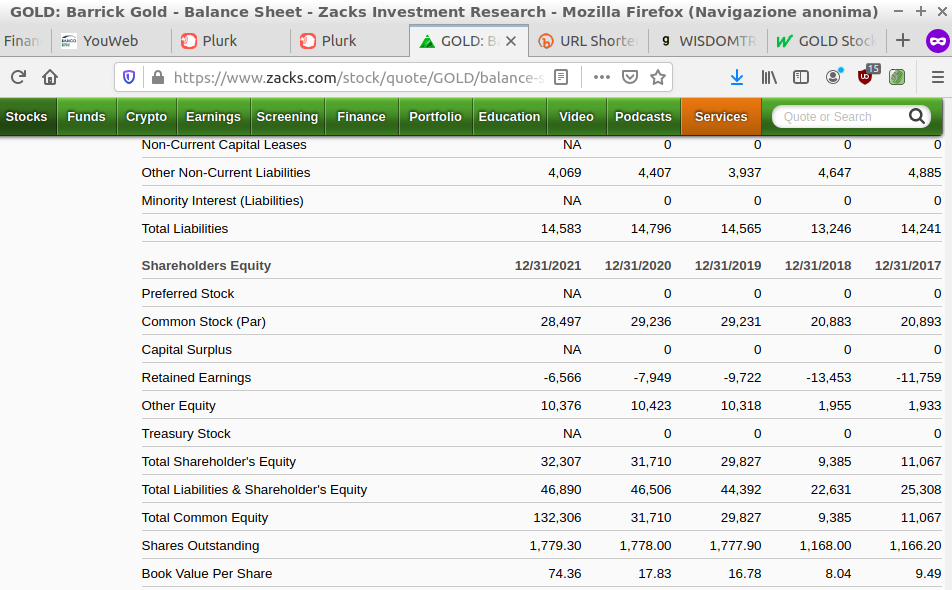
Task: Select Total Shareholder's Equity label
Action: click(x=219, y=462)
